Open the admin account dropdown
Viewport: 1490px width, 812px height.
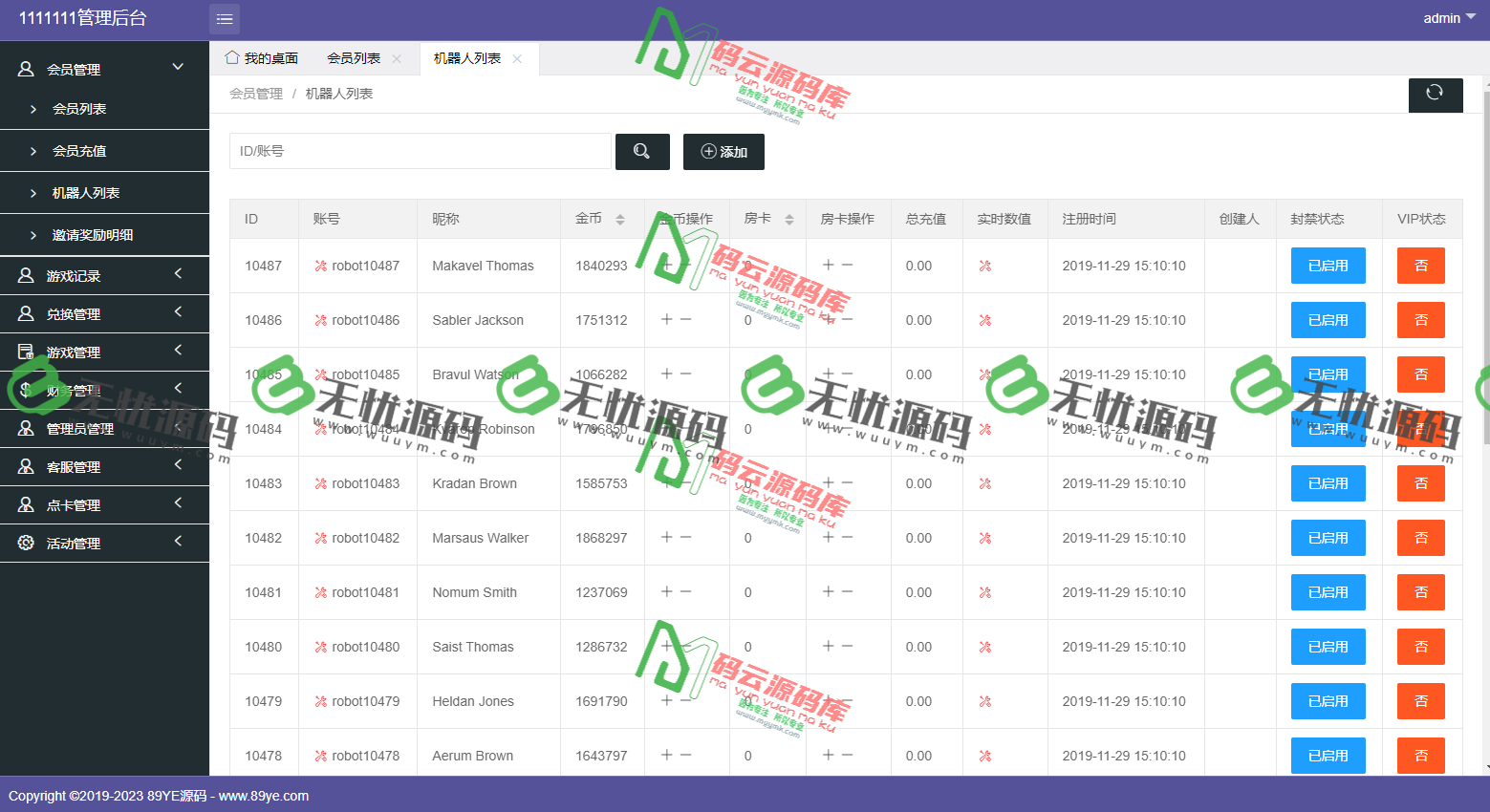point(1443,17)
